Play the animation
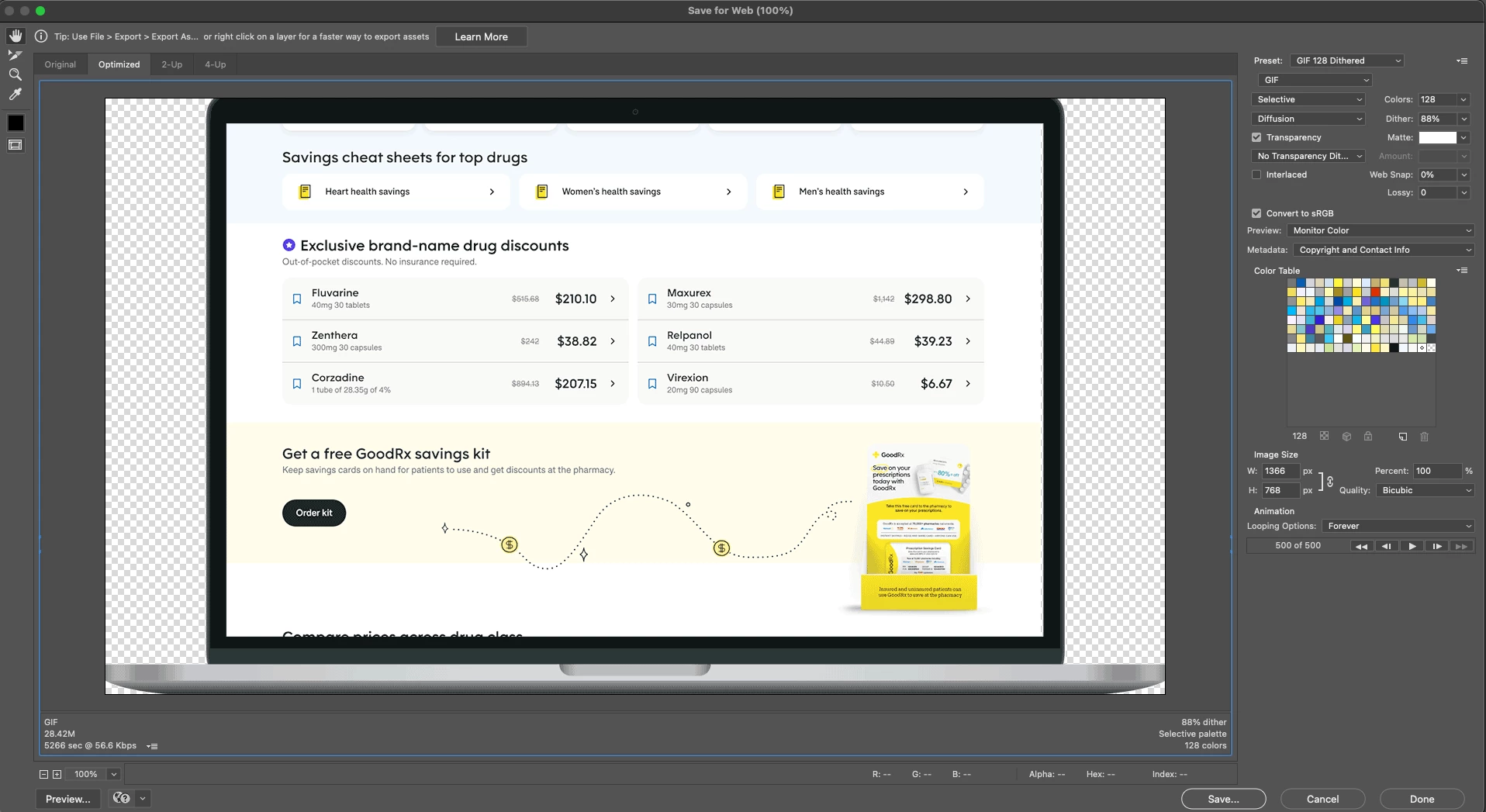Image resolution: width=1486 pixels, height=812 pixels. pyautogui.click(x=1412, y=546)
